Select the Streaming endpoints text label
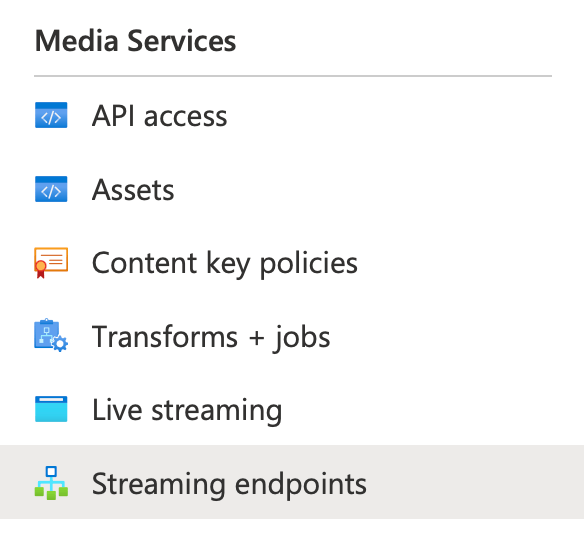 229,484
